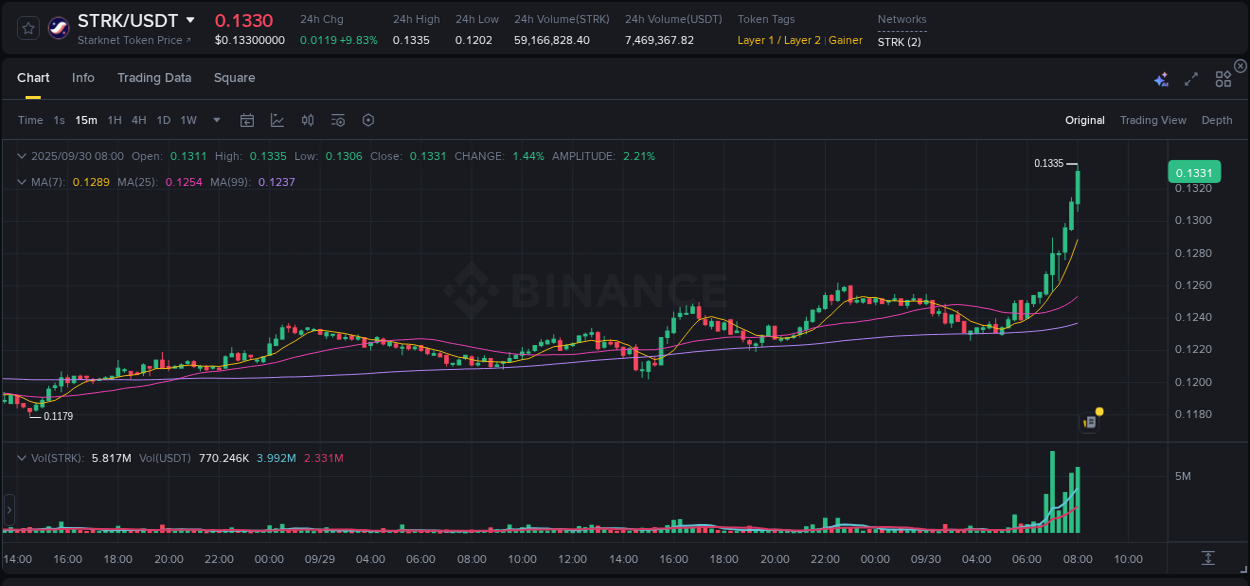This screenshot has width=1250, height=586.
Task: Click the current price label 0.1331
Action: click(x=1194, y=171)
